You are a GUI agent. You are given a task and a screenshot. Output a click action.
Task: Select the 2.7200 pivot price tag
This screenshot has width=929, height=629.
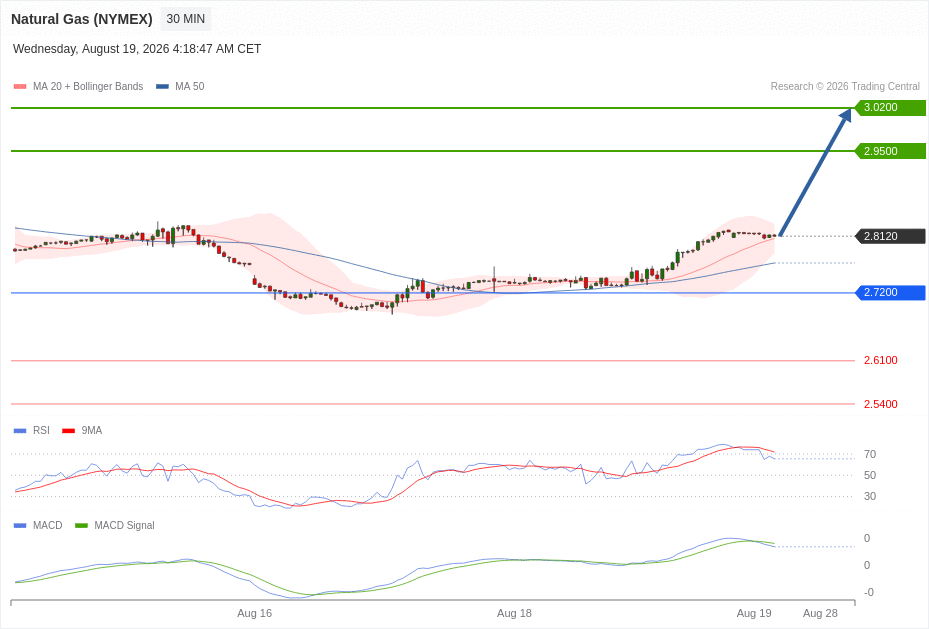(890, 293)
